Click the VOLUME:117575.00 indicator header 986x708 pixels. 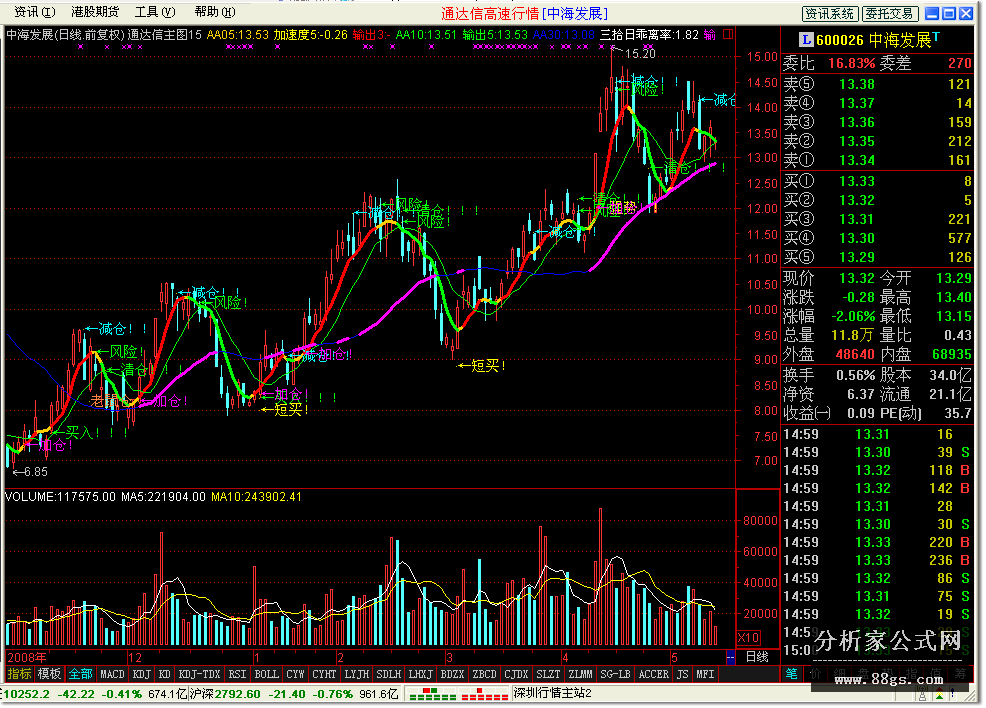tap(60, 497)
